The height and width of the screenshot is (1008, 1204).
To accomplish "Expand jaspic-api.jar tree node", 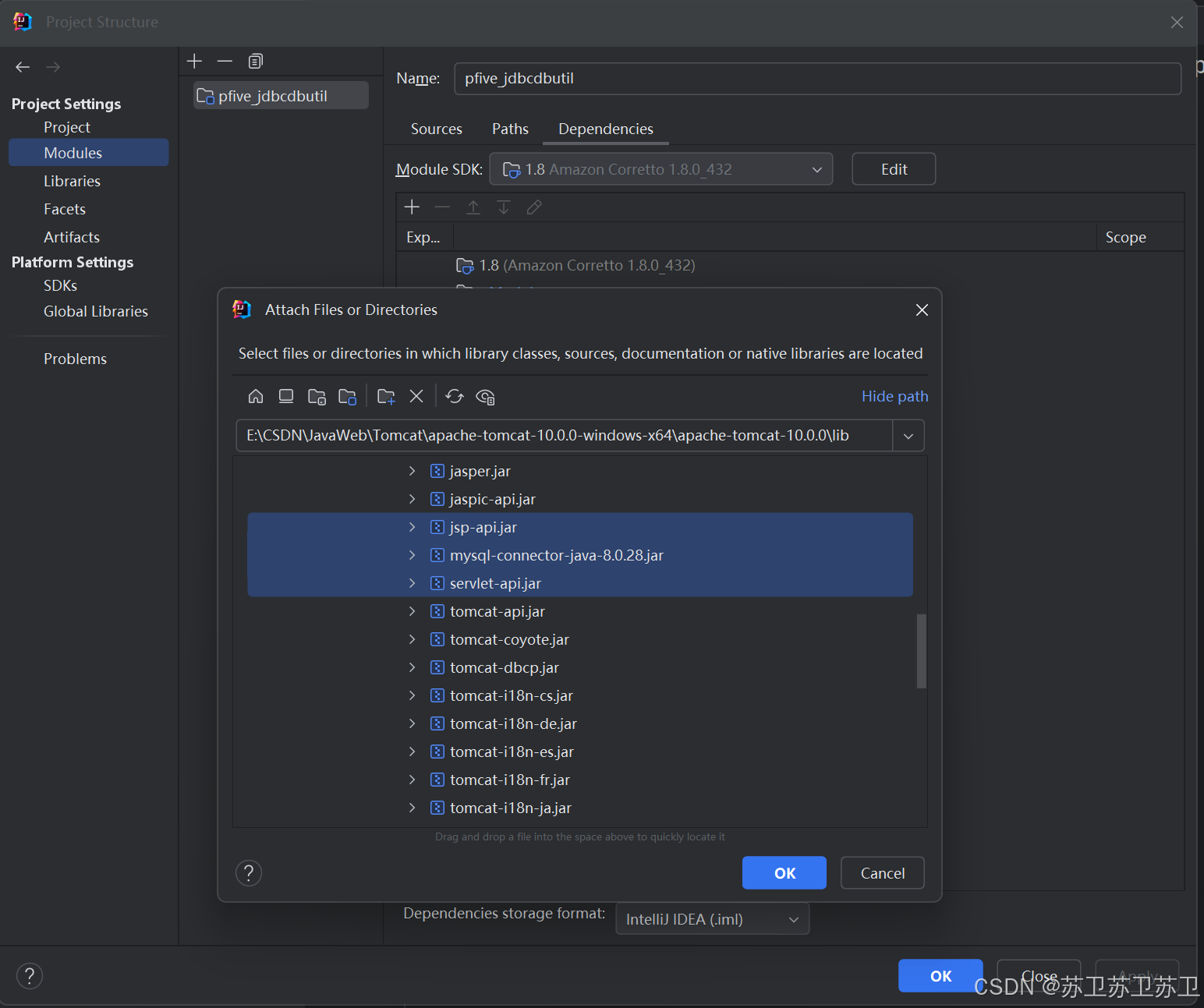I will (x=413, y=499).
